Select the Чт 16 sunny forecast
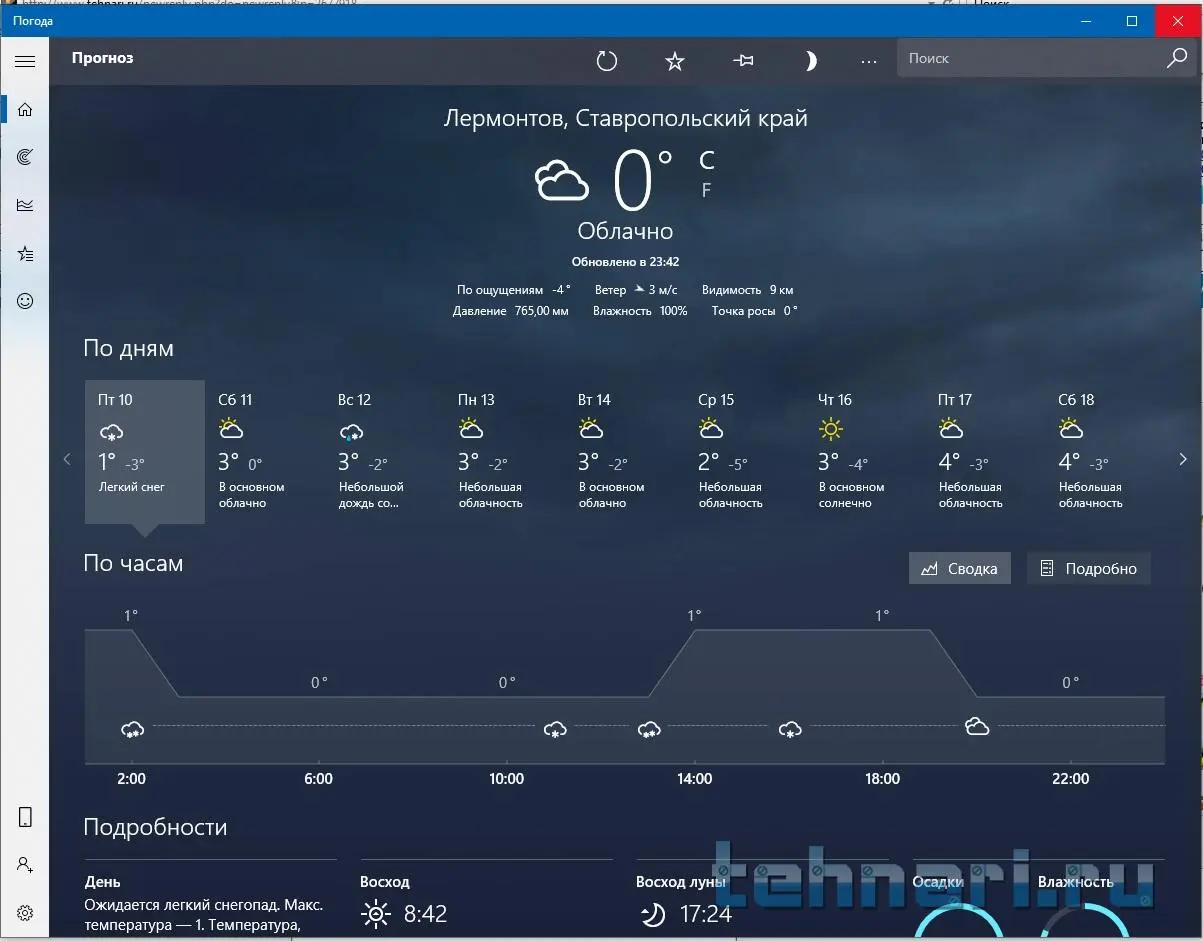The height and width of the screenshot is (941, 1203). 865,452
